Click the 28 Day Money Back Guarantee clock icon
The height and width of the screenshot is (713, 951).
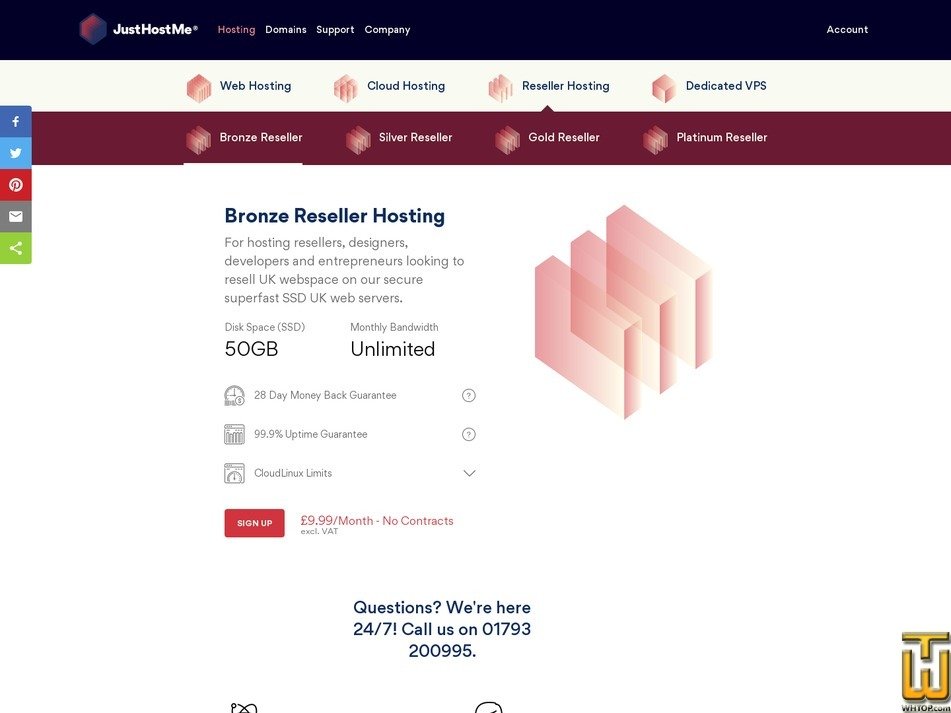coord(234,396)
